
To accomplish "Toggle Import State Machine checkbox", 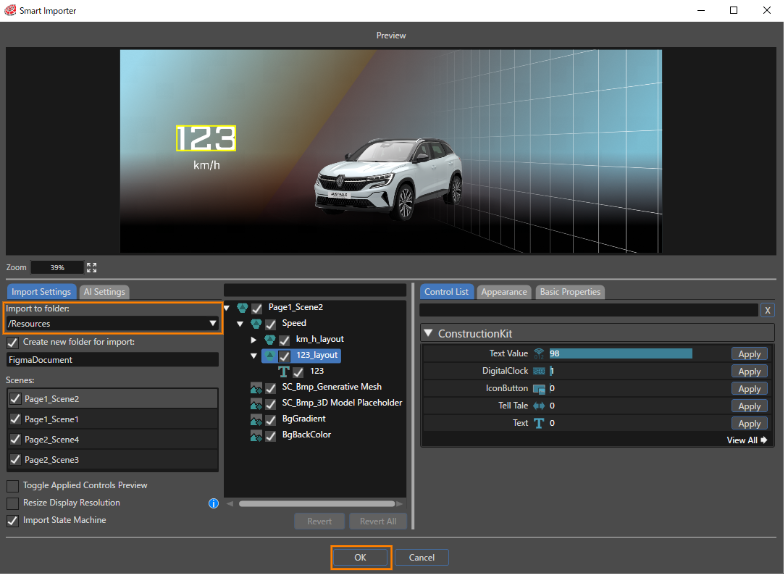I will [12, 521].
